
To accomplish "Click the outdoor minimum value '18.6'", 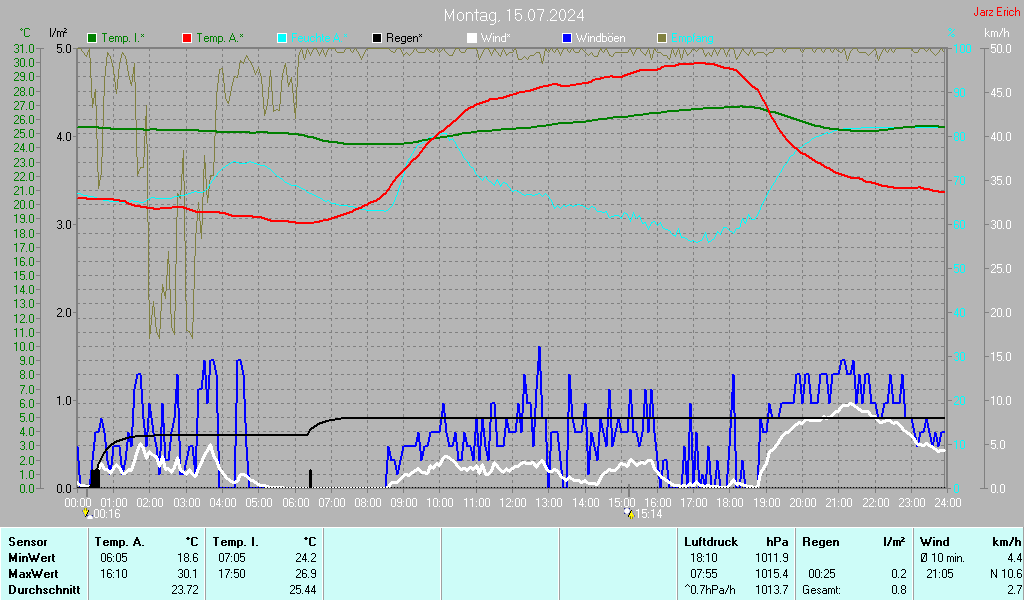I will (188, 558).
